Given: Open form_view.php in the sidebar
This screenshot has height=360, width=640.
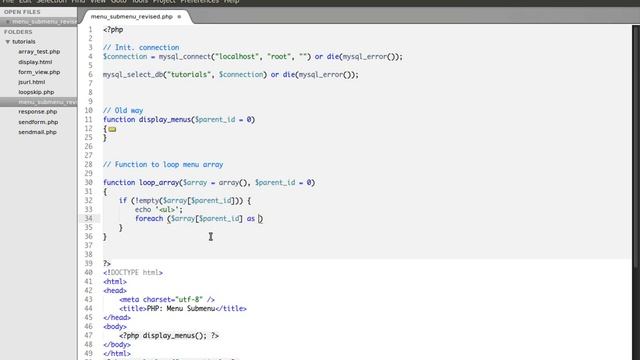Looking at the screenshot, I should tap(39, 72).
